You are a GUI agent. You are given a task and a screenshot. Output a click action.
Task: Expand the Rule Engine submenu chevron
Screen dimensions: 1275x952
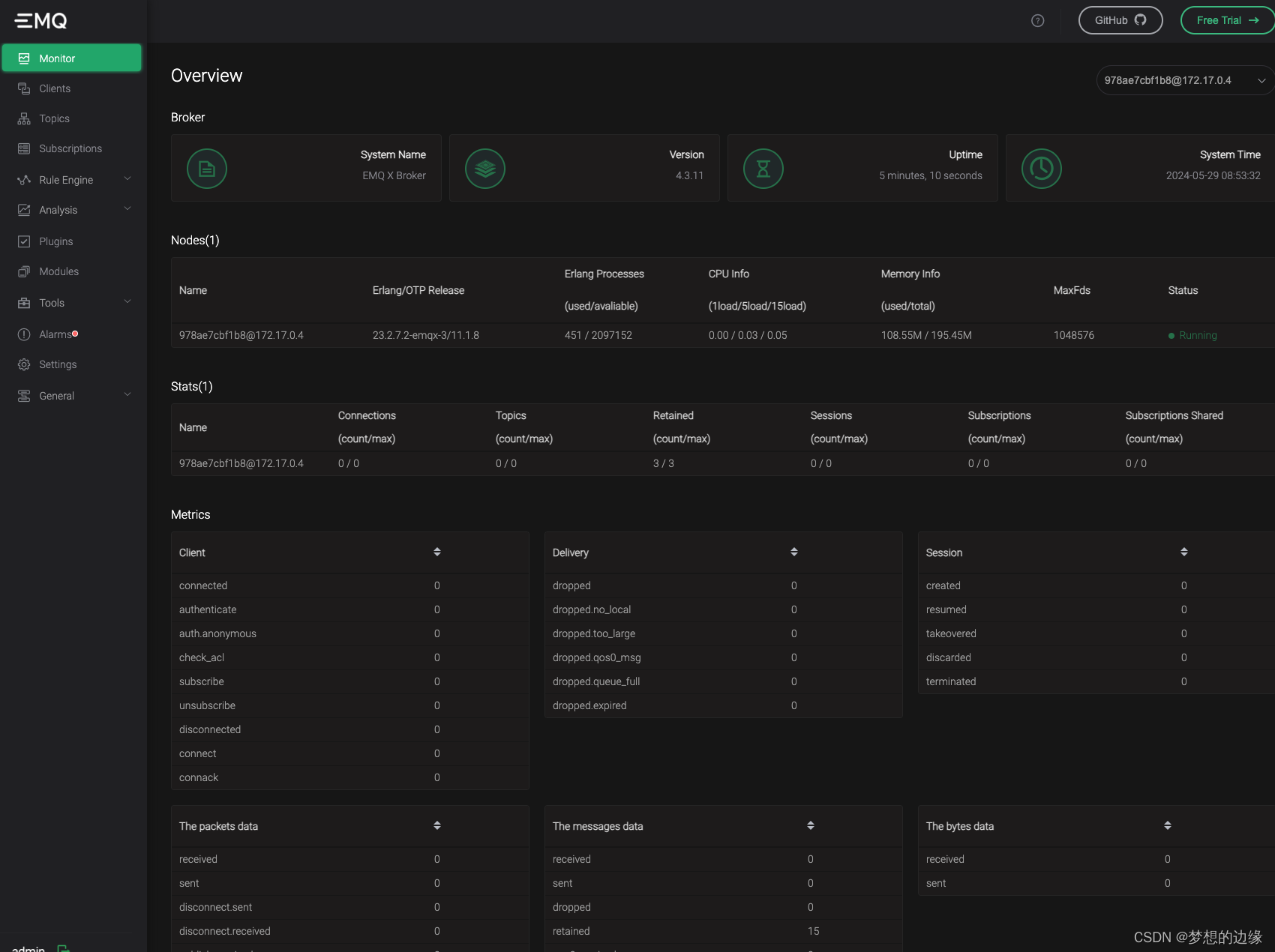pyautogui.click(x=127, y=179)
